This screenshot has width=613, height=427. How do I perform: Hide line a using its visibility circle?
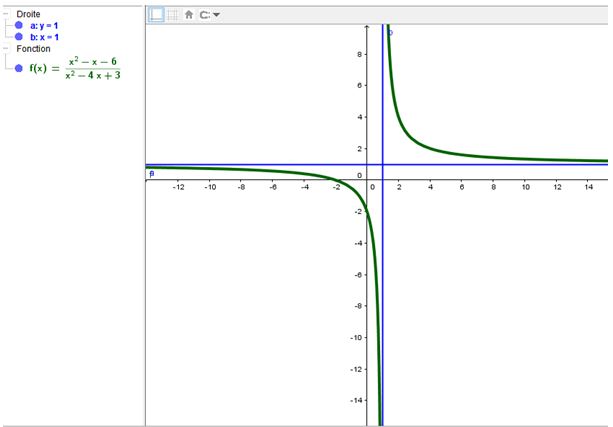19,25
